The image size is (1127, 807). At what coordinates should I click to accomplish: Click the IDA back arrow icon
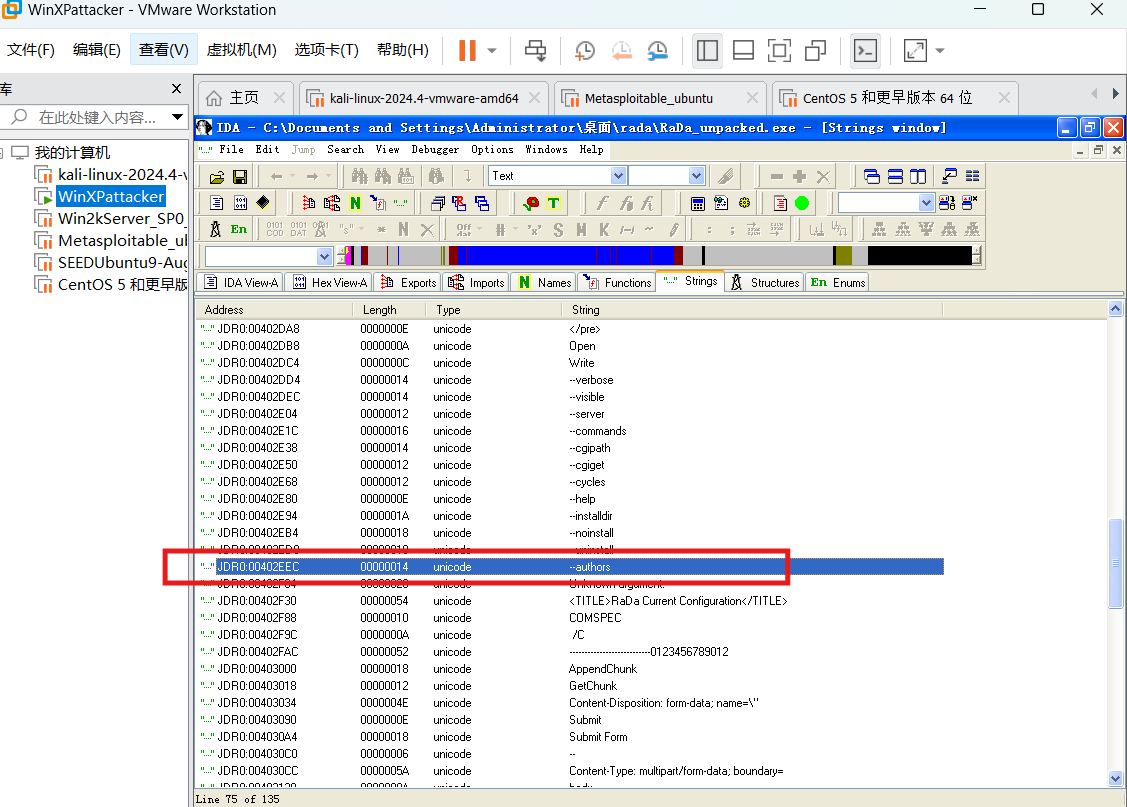pos(277,176)
